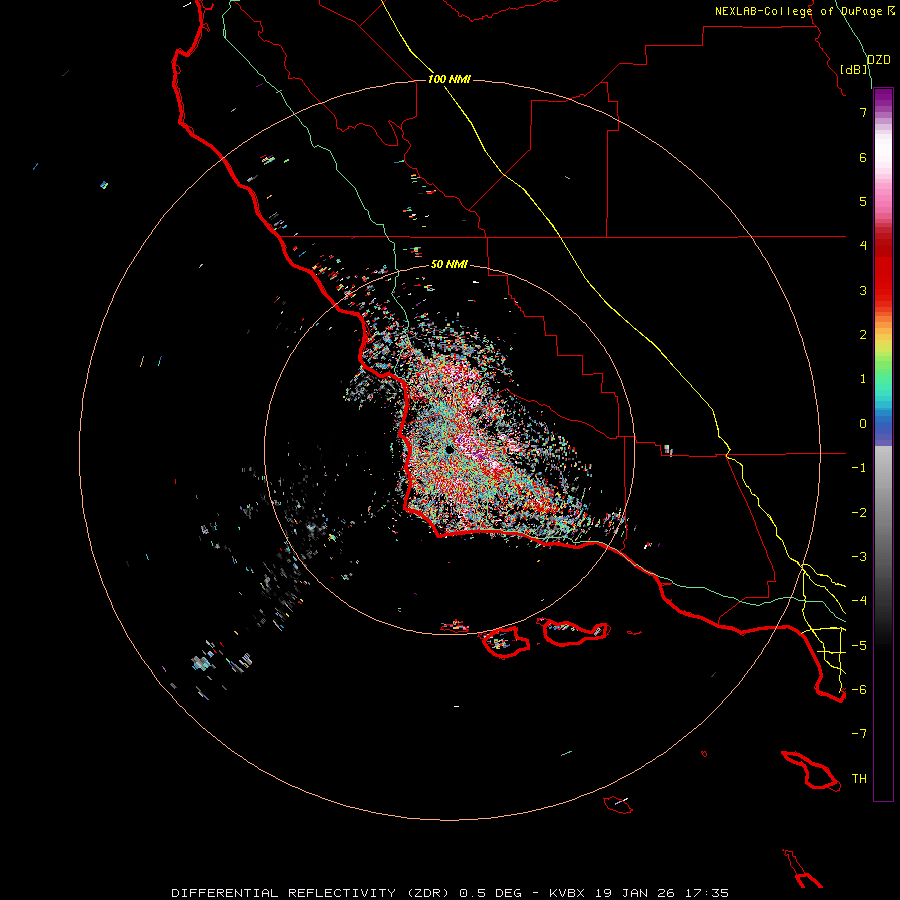Click the 0 dB value on the color scale
Viewport: 900px width, 900px height.
pyautogui.click(x=863, y=424)
